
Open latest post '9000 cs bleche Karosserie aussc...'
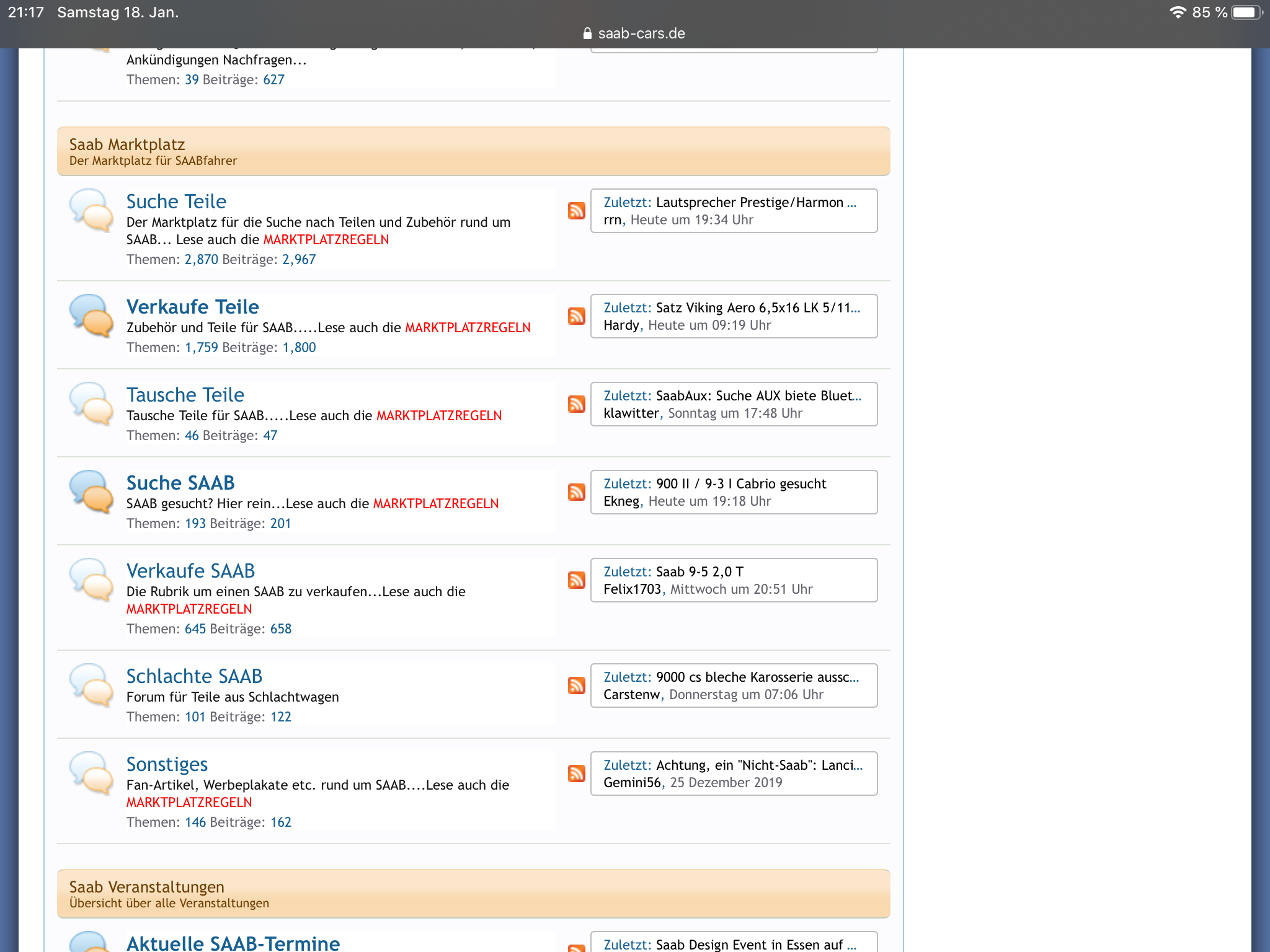click(757, 677)
